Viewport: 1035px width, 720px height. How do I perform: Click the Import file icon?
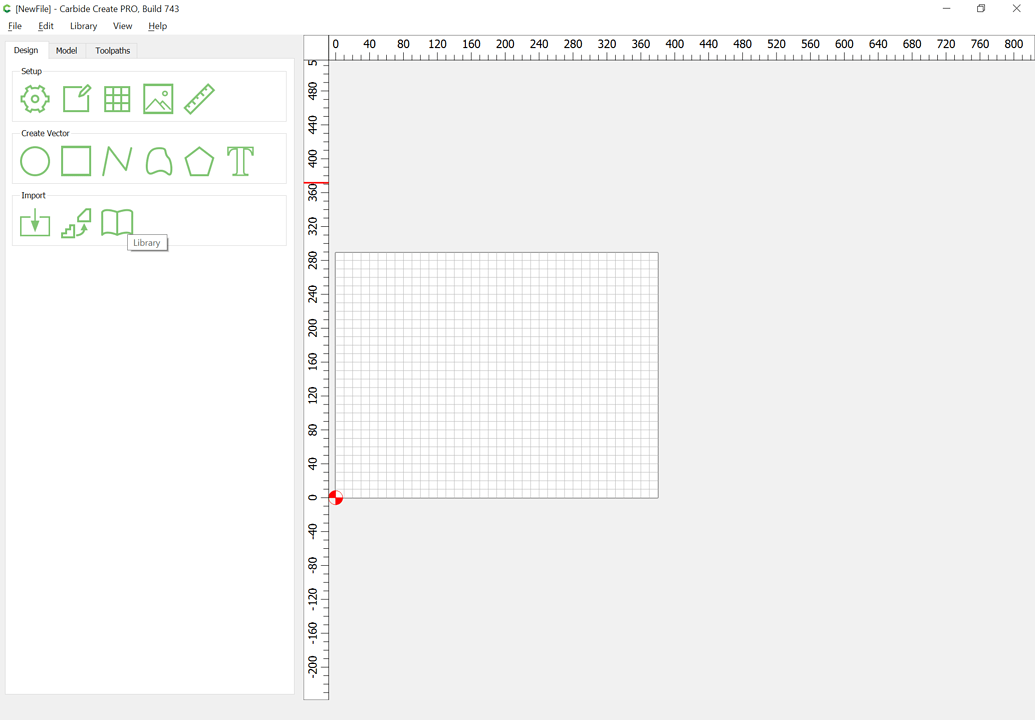tap(35, 222)
